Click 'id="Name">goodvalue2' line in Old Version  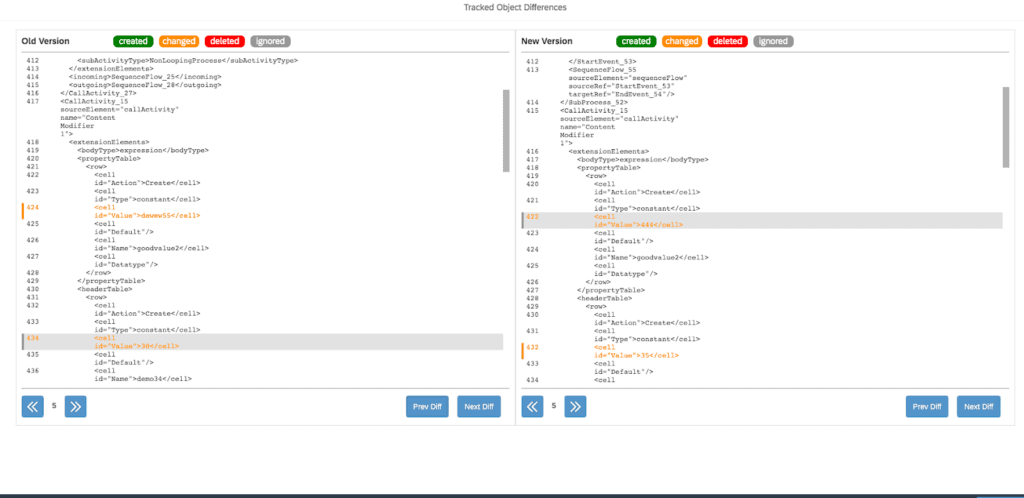point(152,248)
